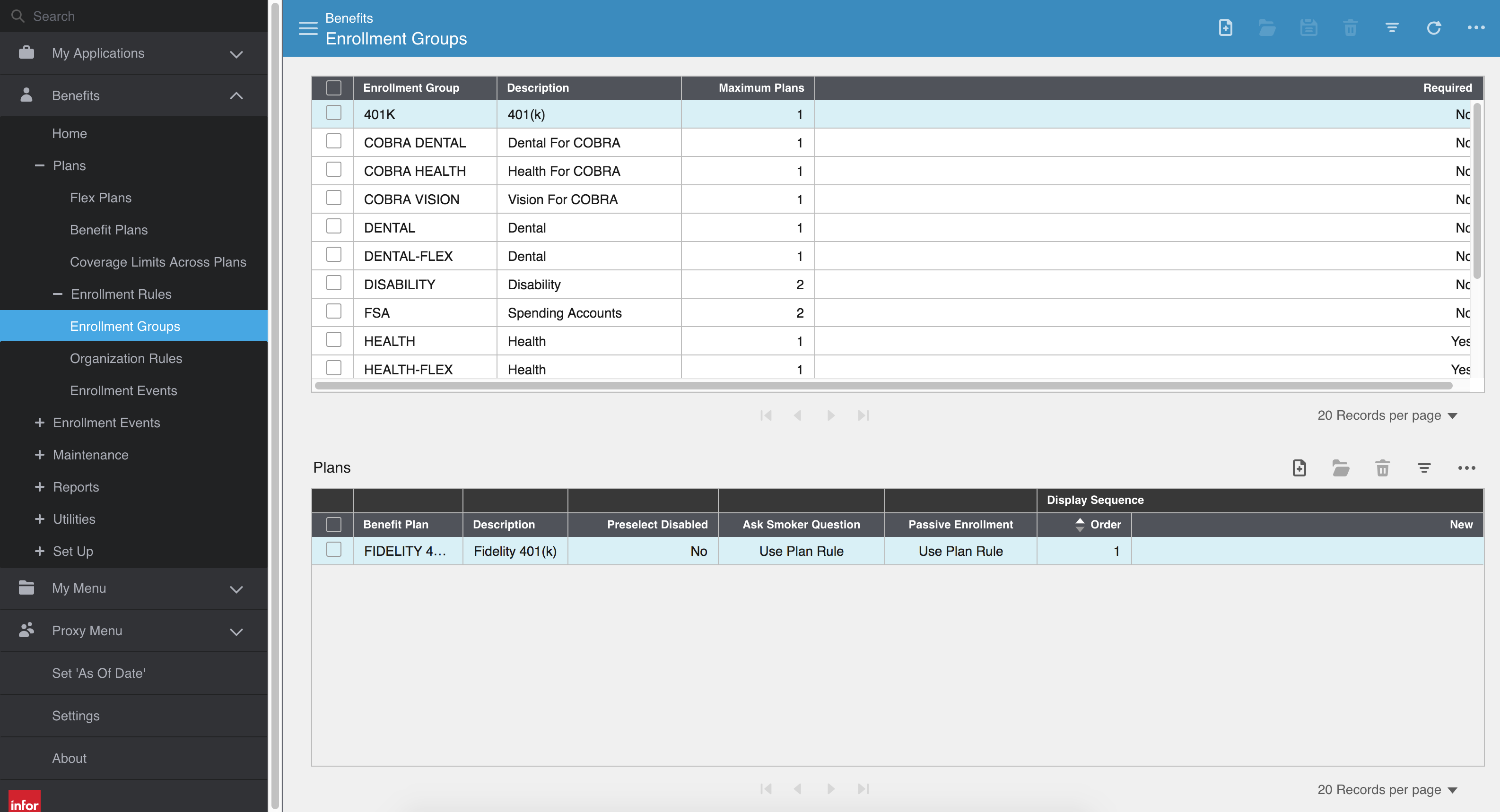Click the Create new record icon in header

1225,27
